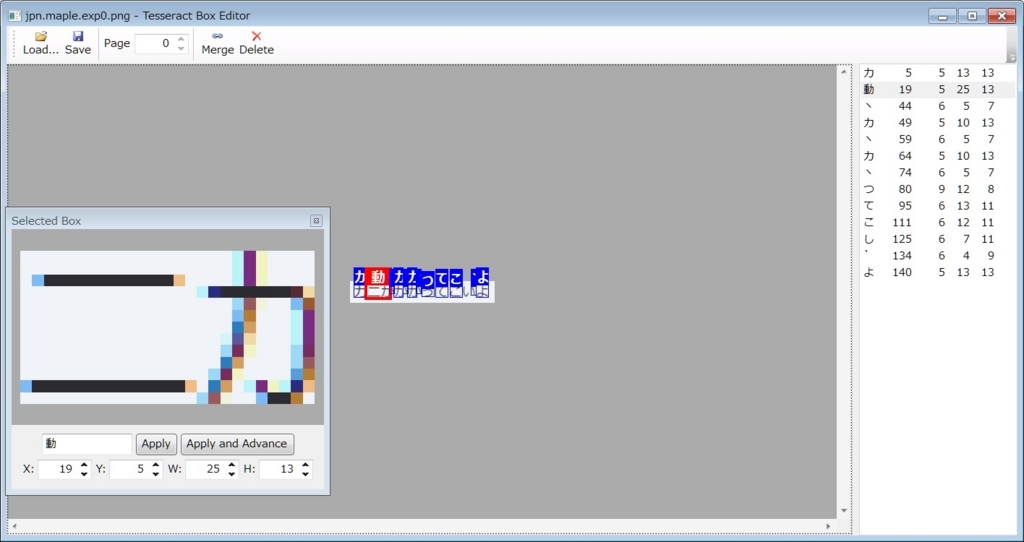Click the magnified glyph preview in Selected Box
Viewport: 1024px width, 542px height.
click(x=167, y=327)
